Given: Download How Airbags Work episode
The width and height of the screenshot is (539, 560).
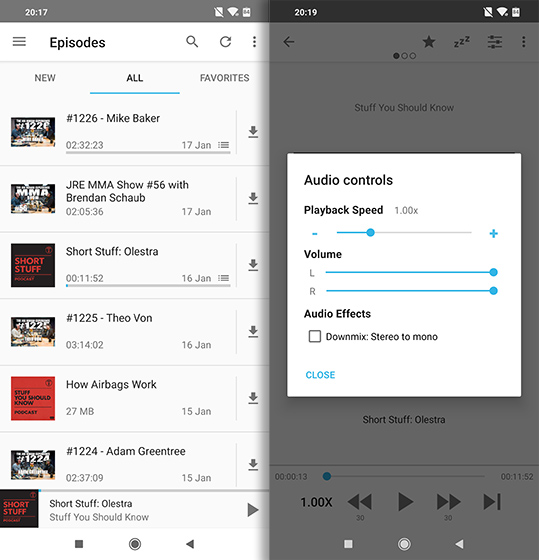Looking at the screenshot, I should tap(253, 398).
